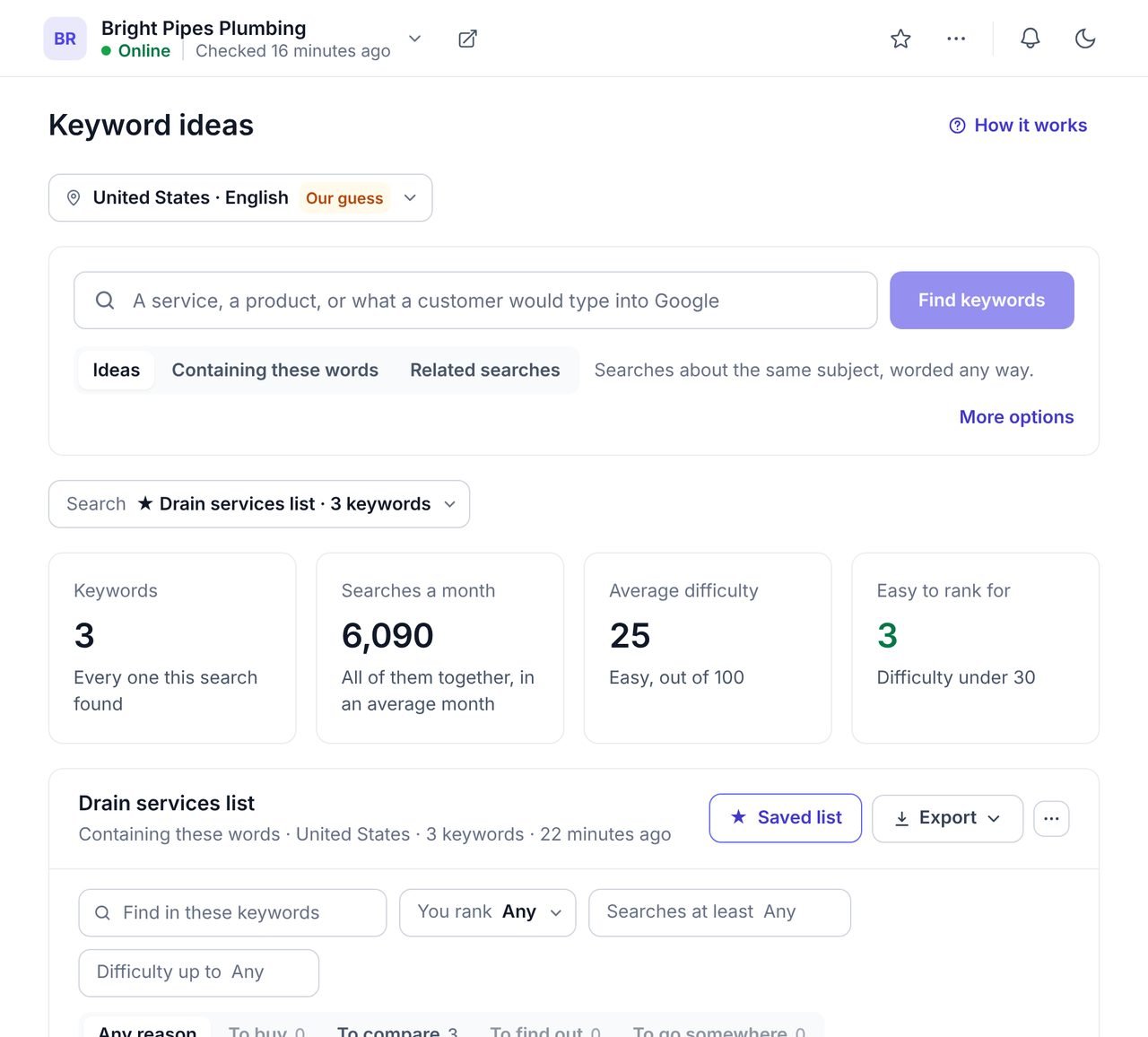Click the question mark help icon
Screen dimensions: 1148x1037
coord(957,126)
